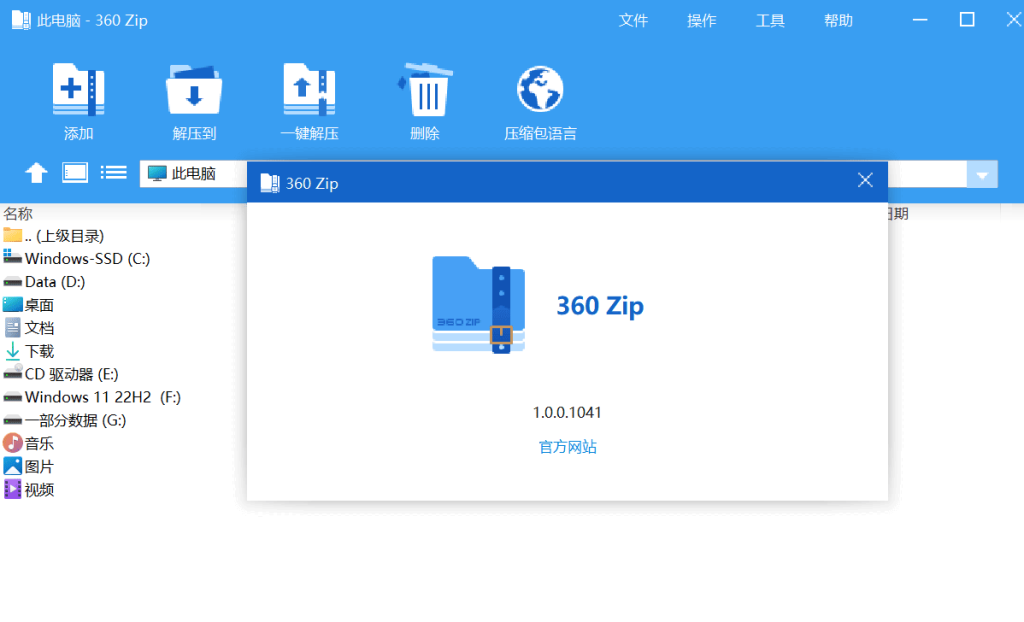
Task: Select Windows-SSD (C:) drive
Action: click(86, 259)
